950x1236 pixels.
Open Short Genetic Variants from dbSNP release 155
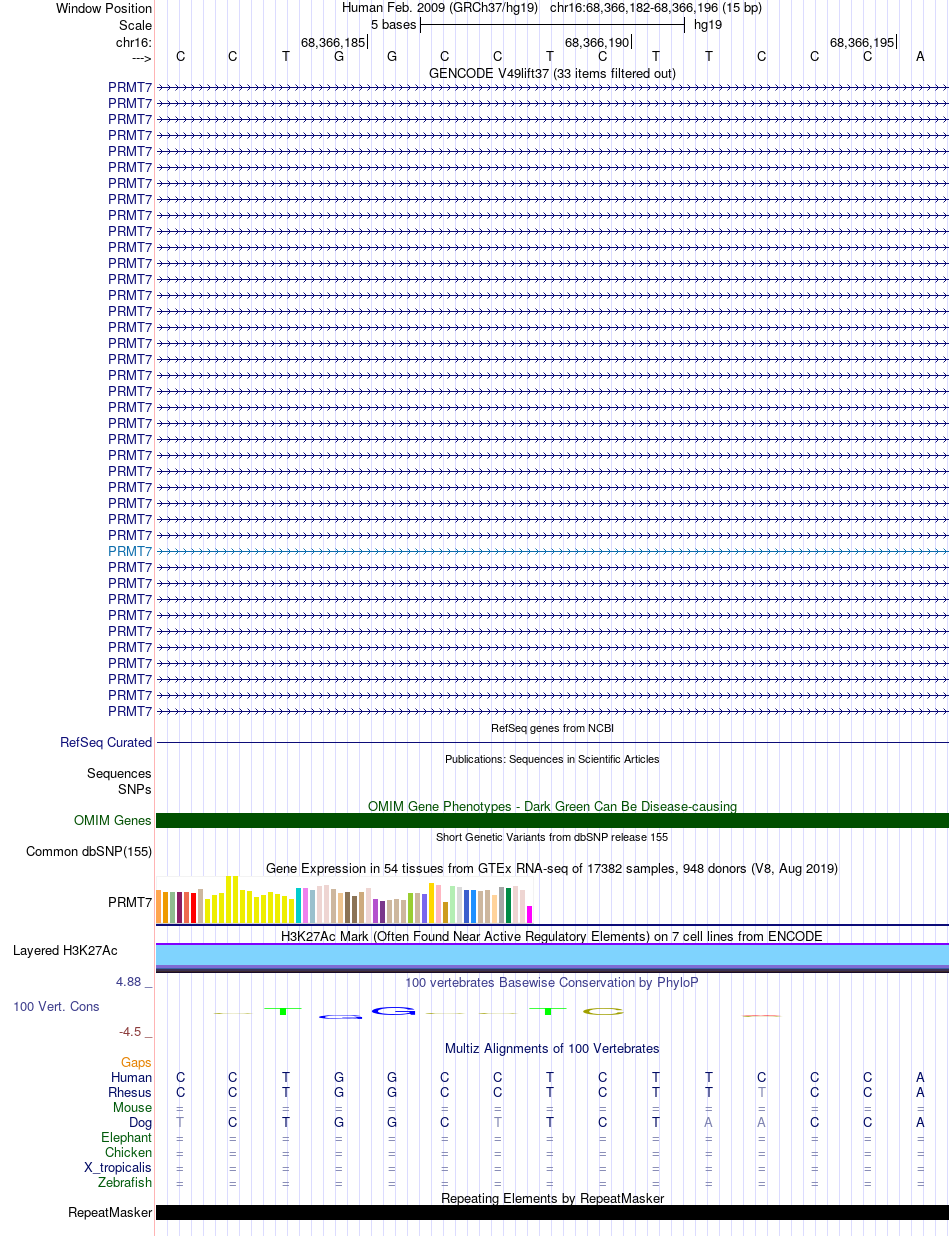(x=552, y=837)
